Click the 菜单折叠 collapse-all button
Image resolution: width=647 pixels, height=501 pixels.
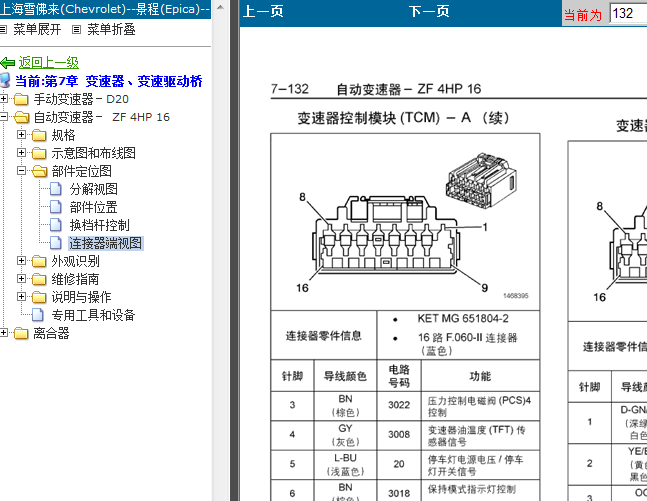(x=111, y=29)
